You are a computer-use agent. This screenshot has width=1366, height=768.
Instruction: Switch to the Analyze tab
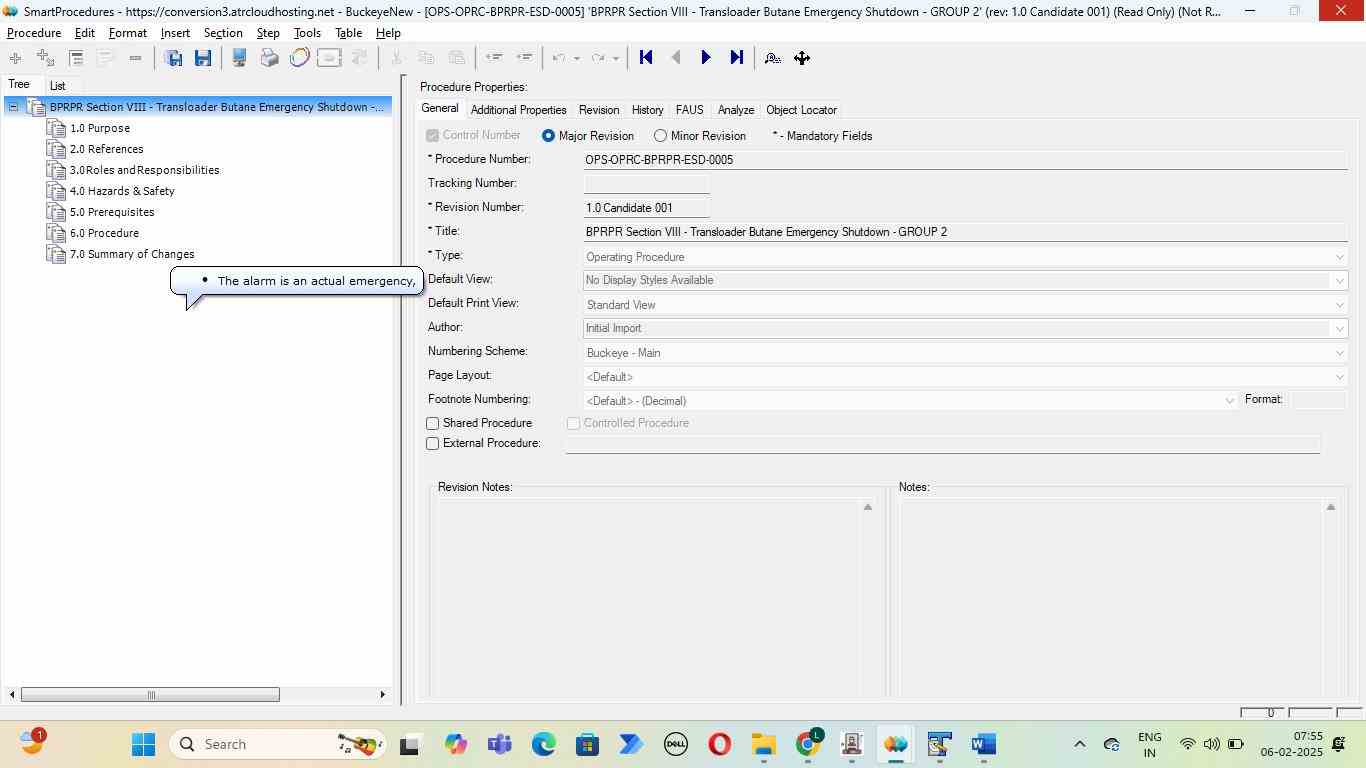click(x=735, y=110)
